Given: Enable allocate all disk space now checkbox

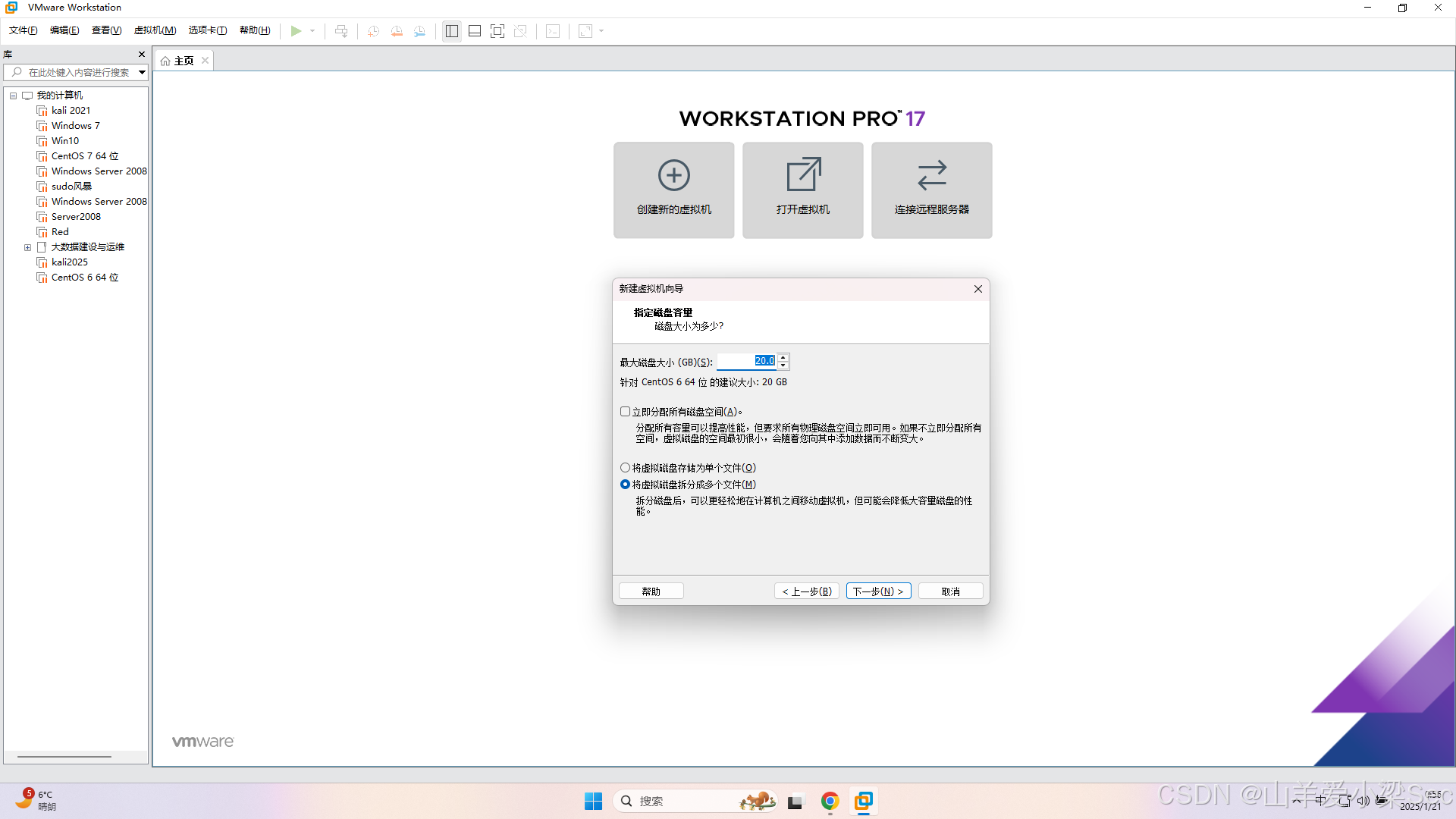Looking at the screenshot, I should pyautogui.click(x=626, y=412).
